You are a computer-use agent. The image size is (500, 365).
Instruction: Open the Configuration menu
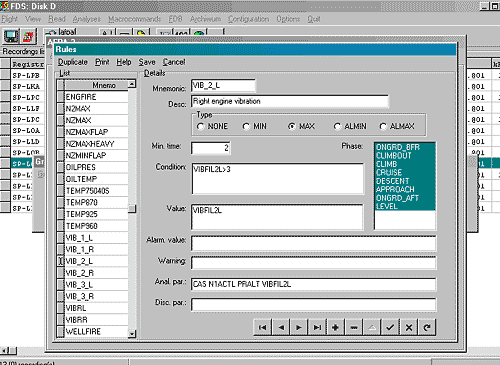coord(248,19)
